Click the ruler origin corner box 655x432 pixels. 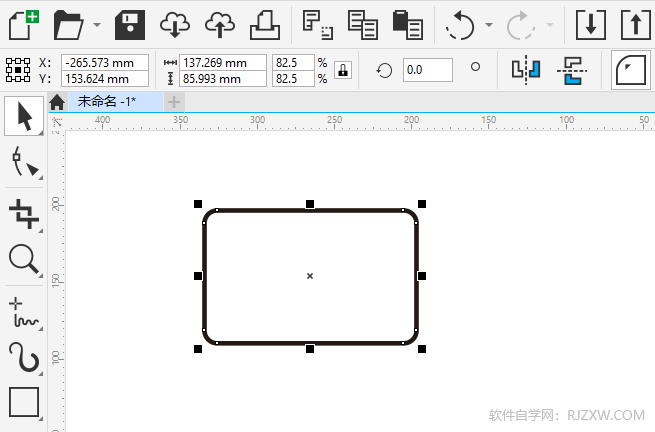(57, 123)
